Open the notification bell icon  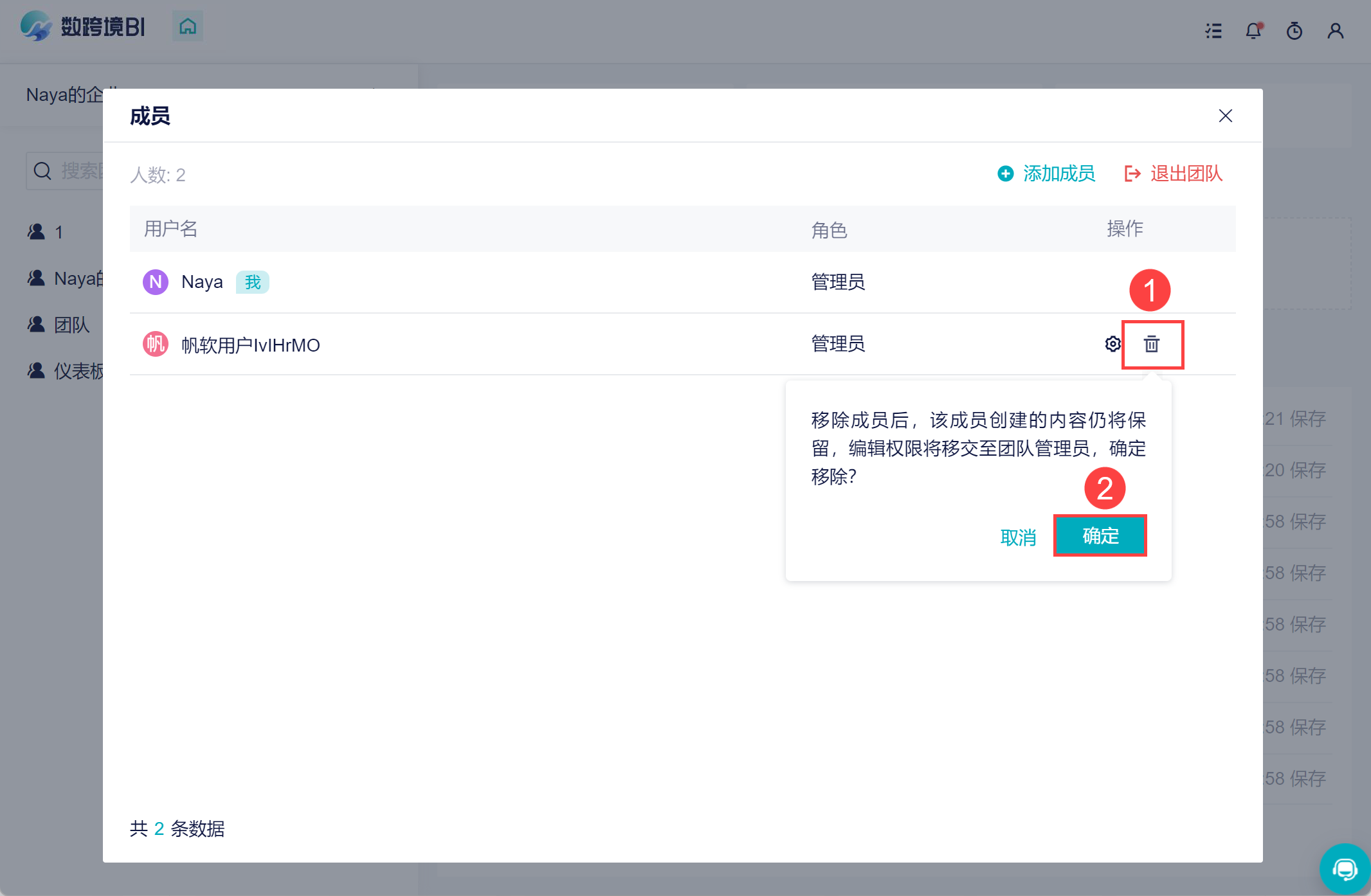(1253, 30)
